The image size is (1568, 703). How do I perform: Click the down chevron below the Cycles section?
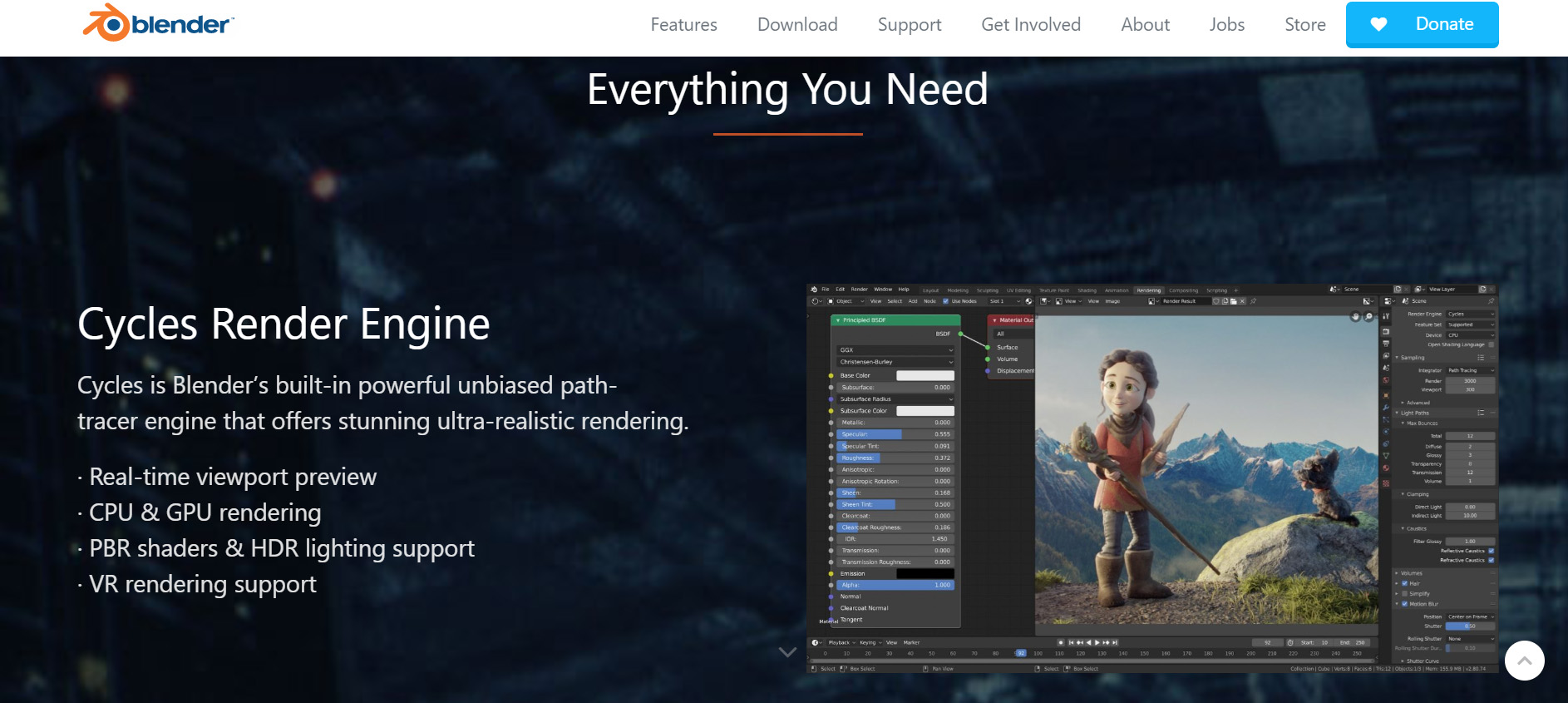[787, 652]
